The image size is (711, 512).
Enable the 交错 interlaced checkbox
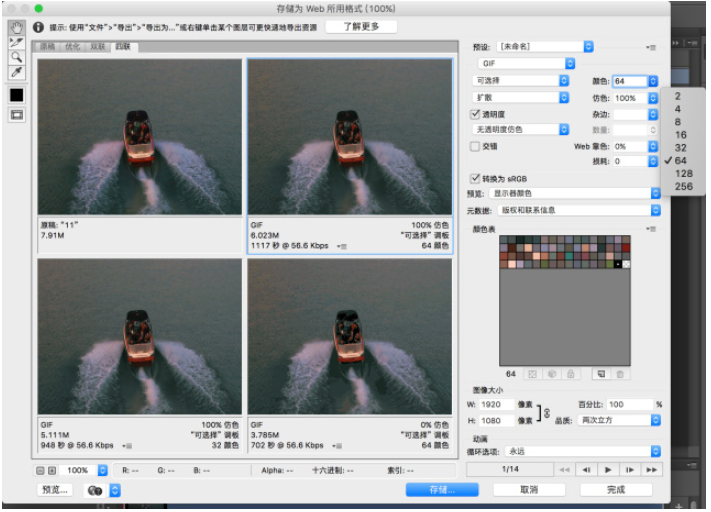click(x=476, y=146)
